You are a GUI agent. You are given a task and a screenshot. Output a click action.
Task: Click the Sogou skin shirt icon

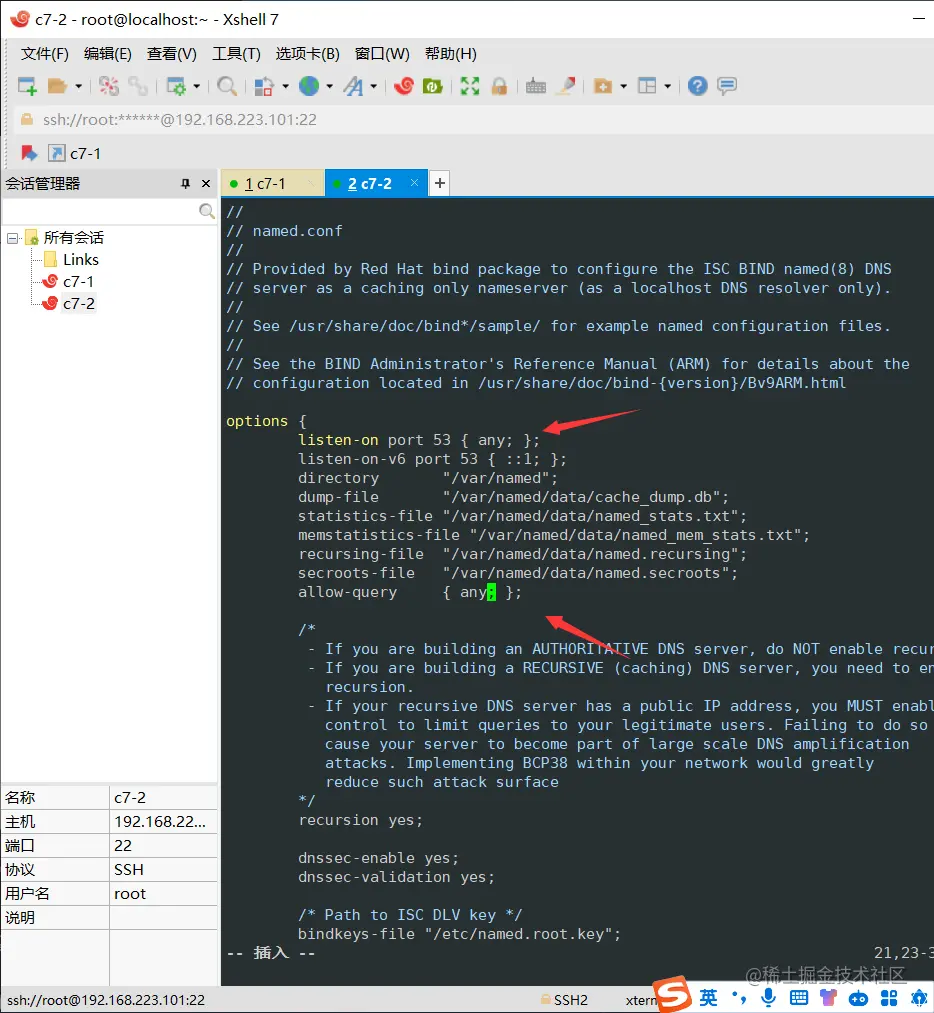click(x=828, y=998)
